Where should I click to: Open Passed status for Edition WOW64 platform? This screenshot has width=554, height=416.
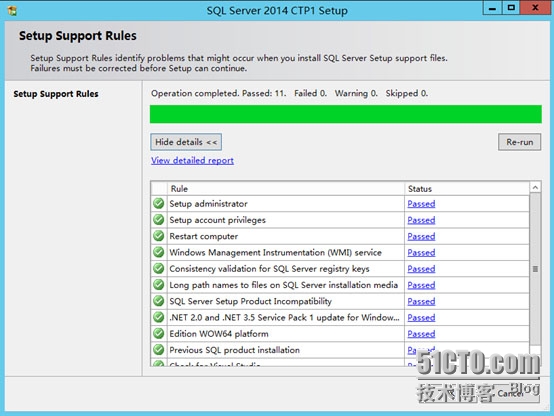coord(421,334)
